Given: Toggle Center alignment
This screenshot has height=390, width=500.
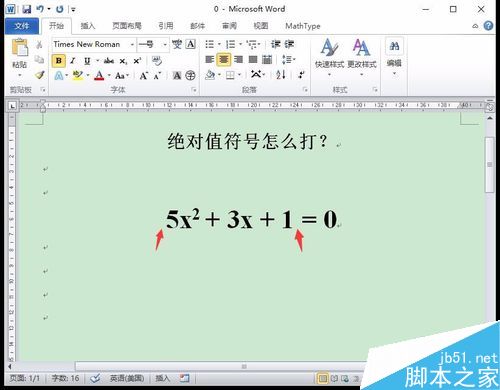Looking at the screenshot, I should 224,60.
